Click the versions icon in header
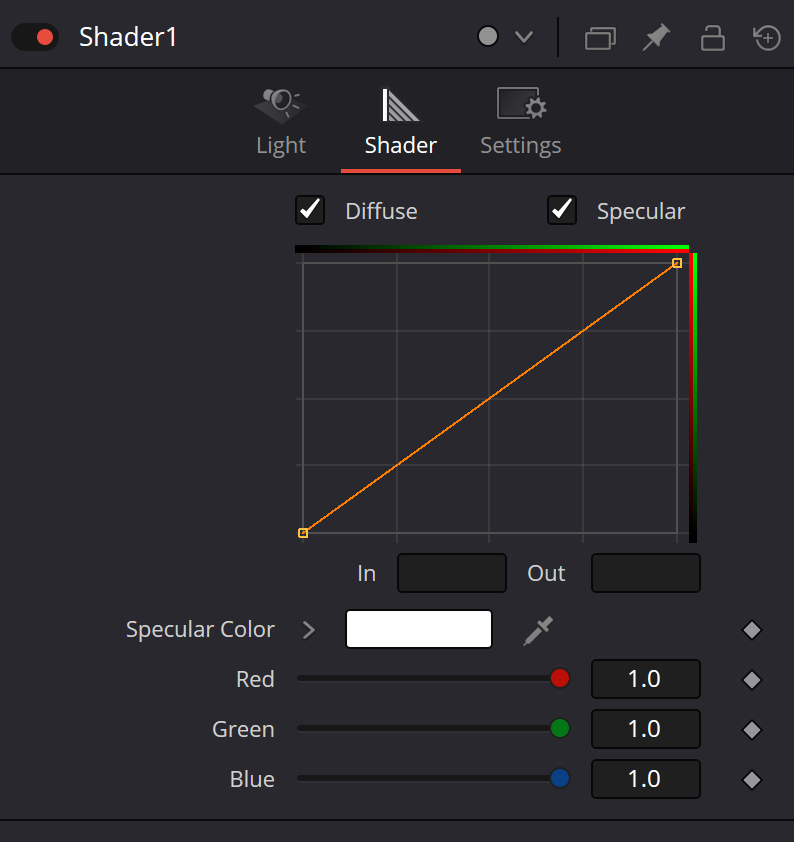Image resolution: width=794 pixels, height=842 pixels. [x=600, y=38]
